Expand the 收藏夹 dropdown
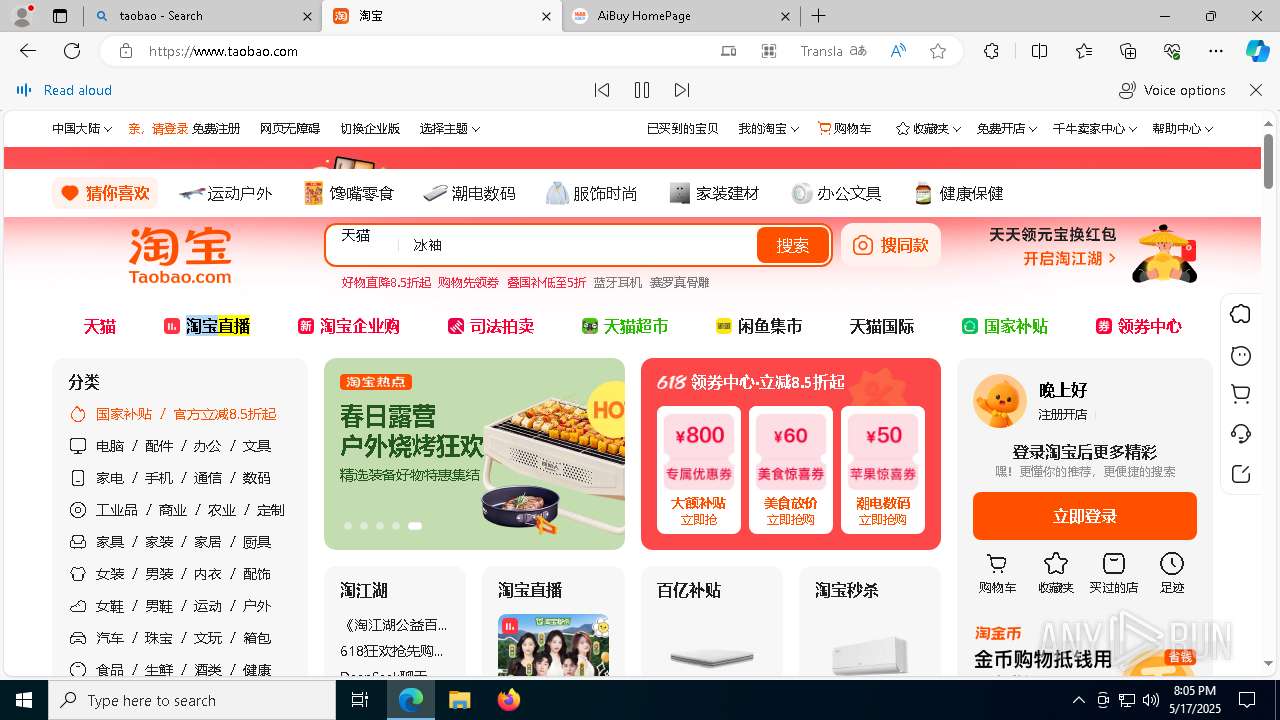1280x720 pixels. point(928,129)
